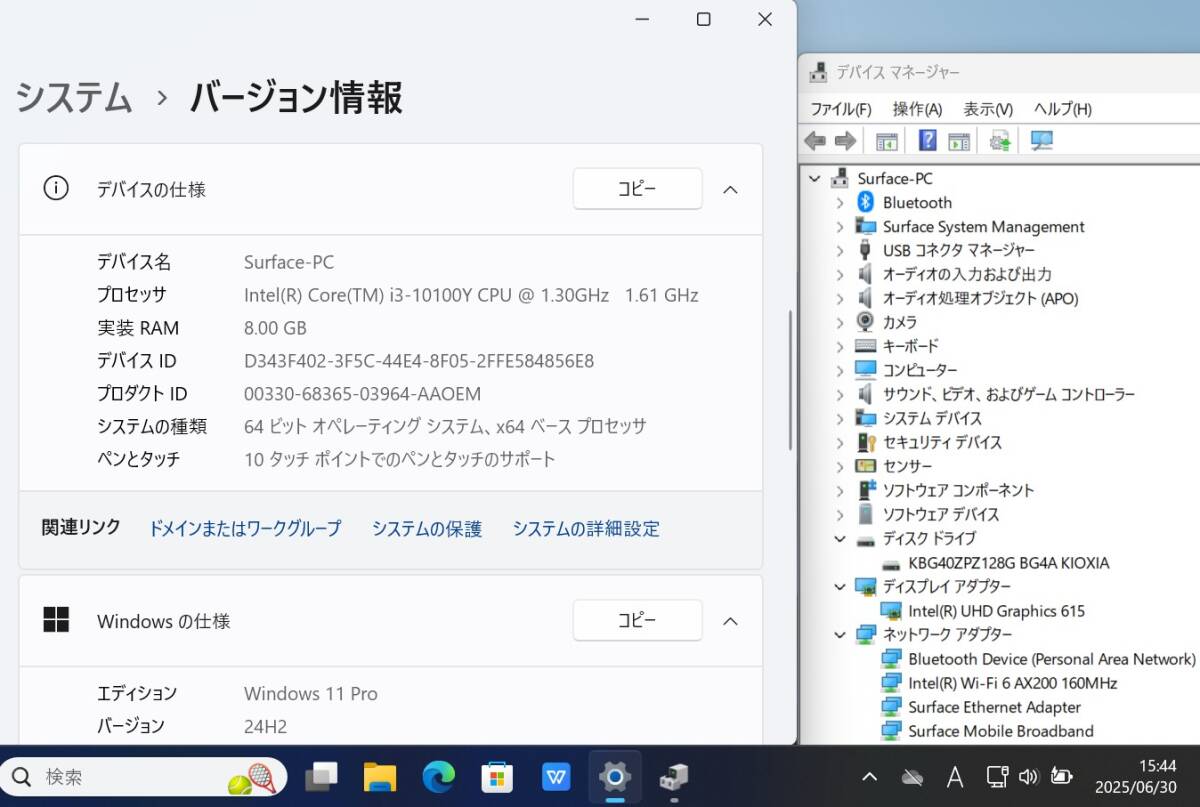This screenshot has width=1200, height=807.
Task: Collapse the ネットワーク アダプター category arrow
Action: [840, 635]
